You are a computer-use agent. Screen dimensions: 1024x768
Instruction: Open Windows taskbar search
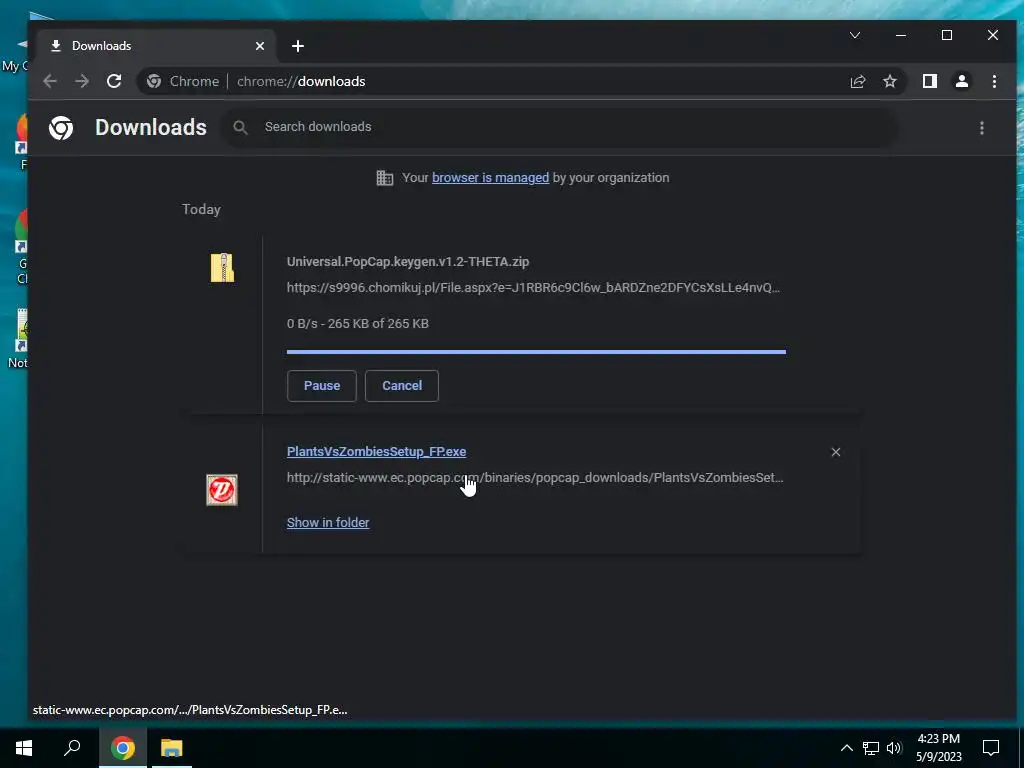click(x=72, y=748)
